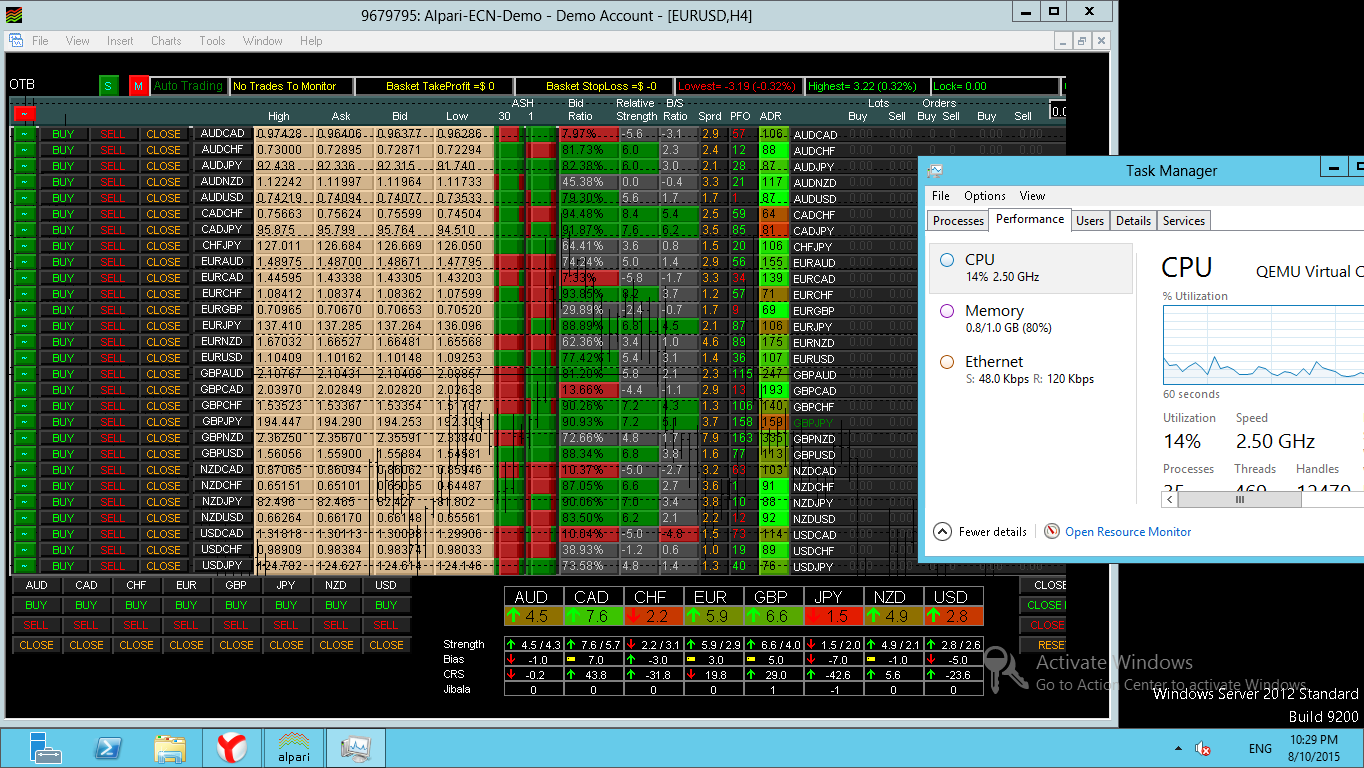Click SELL on the EURUSD row
This screenshot has width=1364, height=768.
coord(113,358)
